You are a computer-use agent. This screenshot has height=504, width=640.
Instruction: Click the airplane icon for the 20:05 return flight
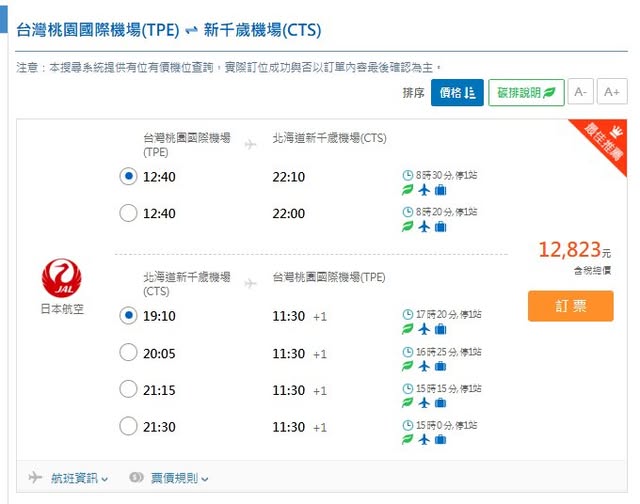(x=424, y=366)
